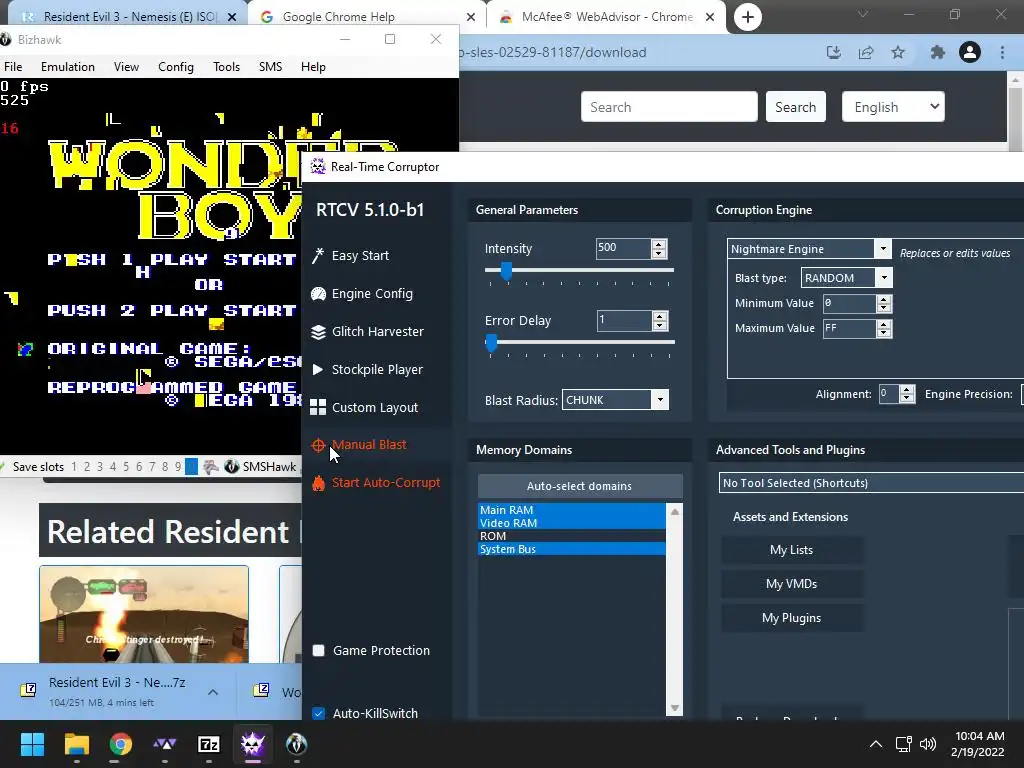Screen dimensions: 1024x768
Task: Open My Lists button
Action: (792, 550)
